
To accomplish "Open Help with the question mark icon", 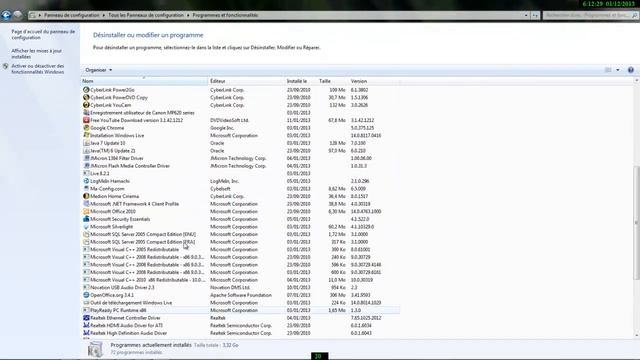I will point(631,70).
